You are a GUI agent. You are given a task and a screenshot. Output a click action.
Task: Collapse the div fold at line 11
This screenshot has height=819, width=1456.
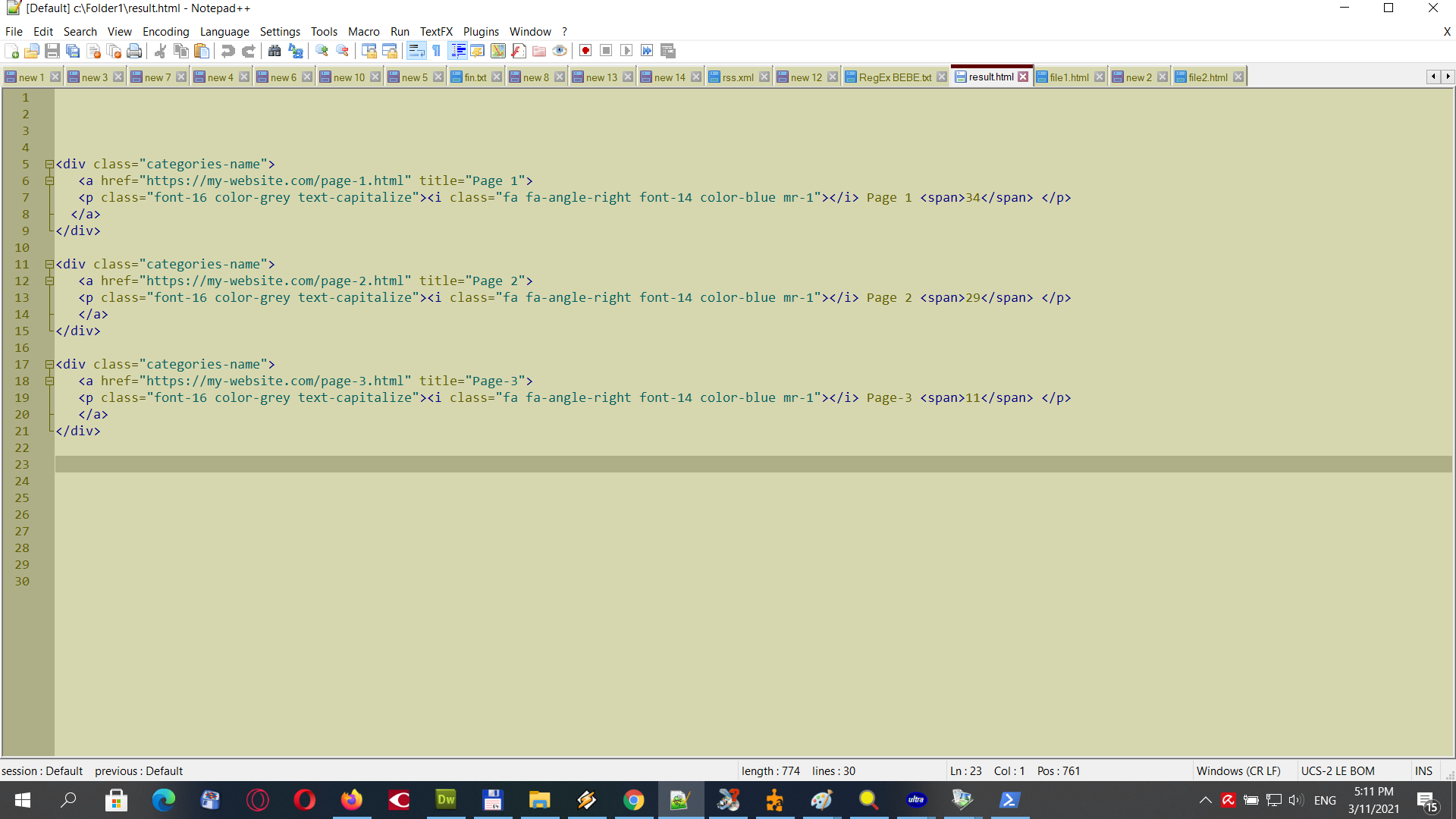tap(49, 264)
